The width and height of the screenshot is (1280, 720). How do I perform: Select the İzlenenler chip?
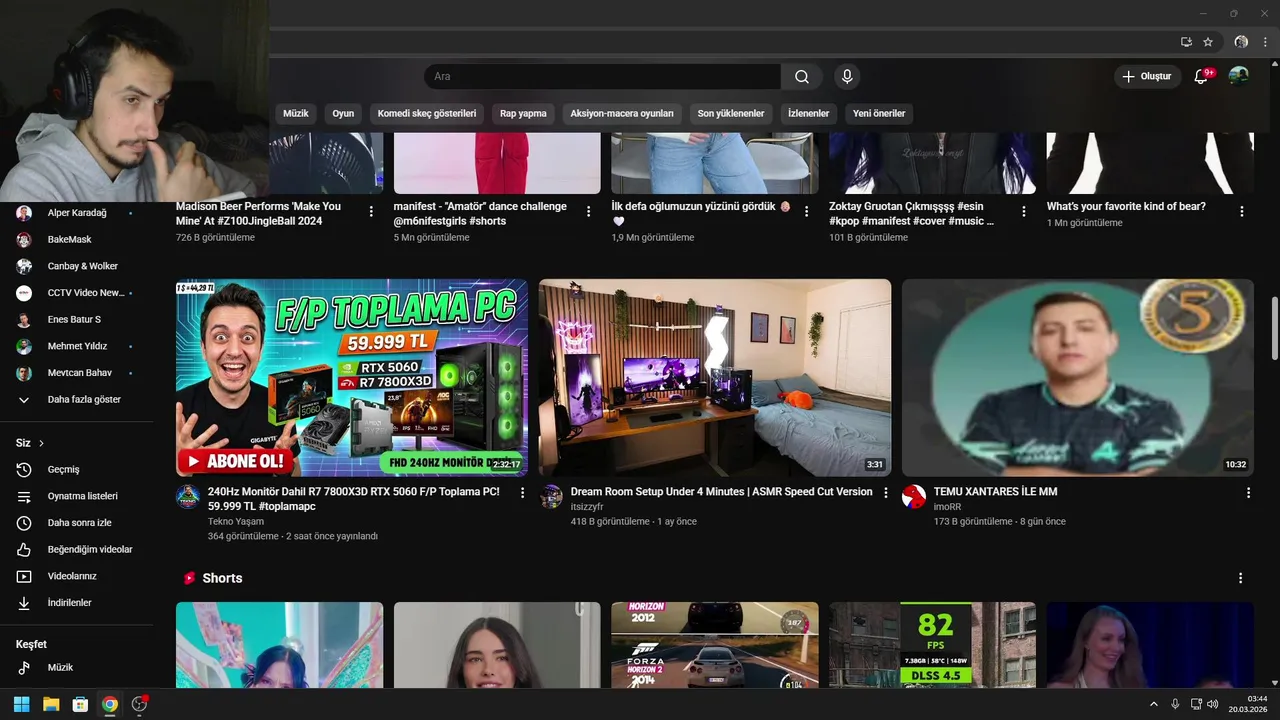[x=808, y=114]
